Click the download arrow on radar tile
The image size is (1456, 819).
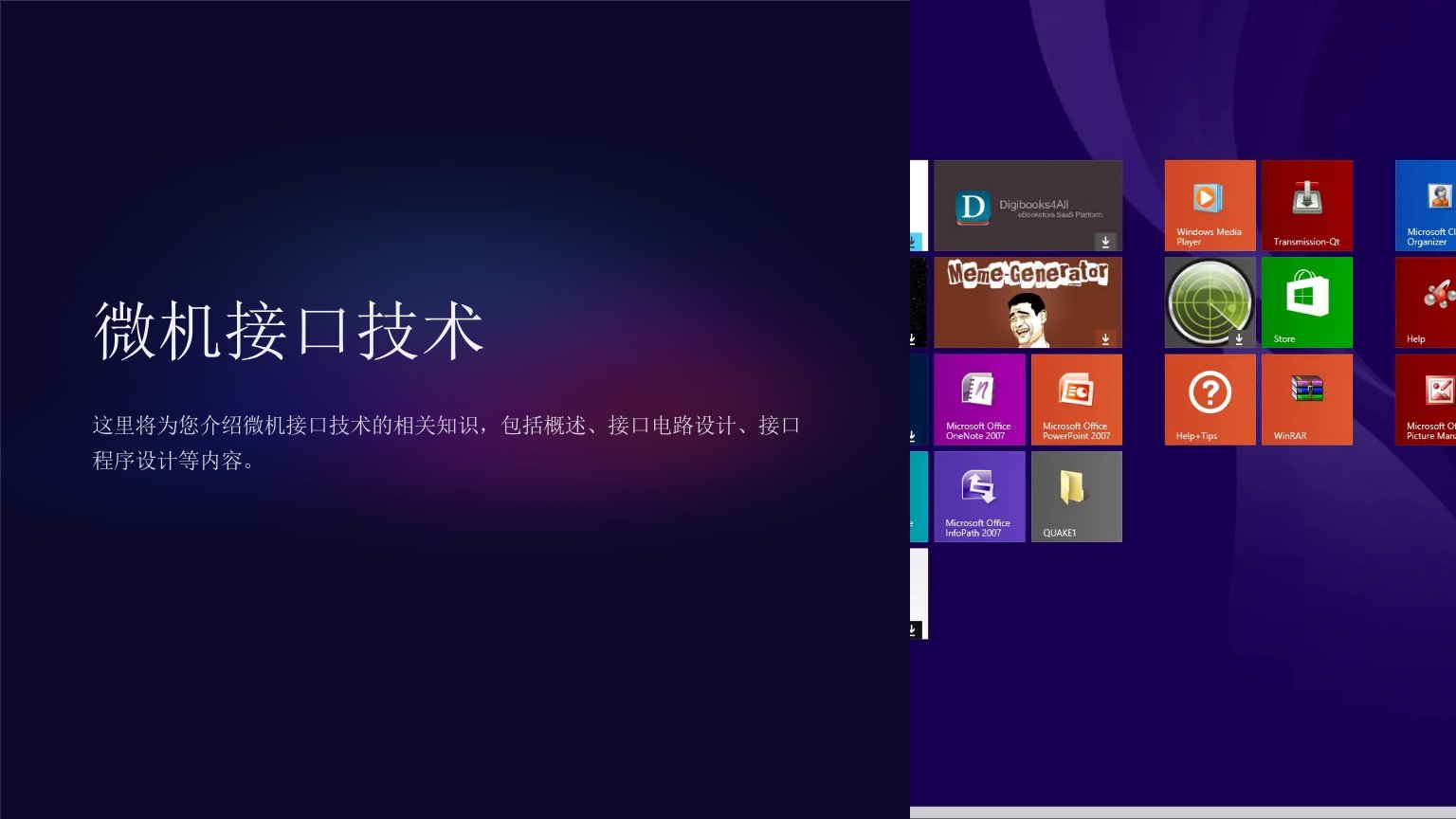[1239, 338]
